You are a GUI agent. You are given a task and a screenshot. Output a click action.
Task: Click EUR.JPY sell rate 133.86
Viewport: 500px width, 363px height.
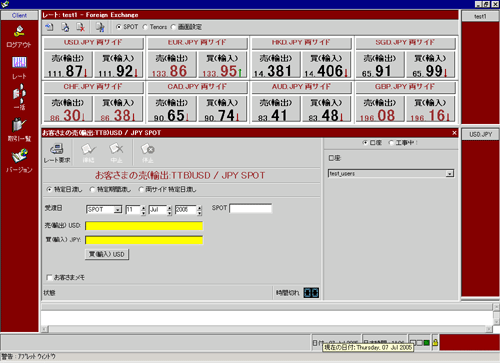click(172, 65)
